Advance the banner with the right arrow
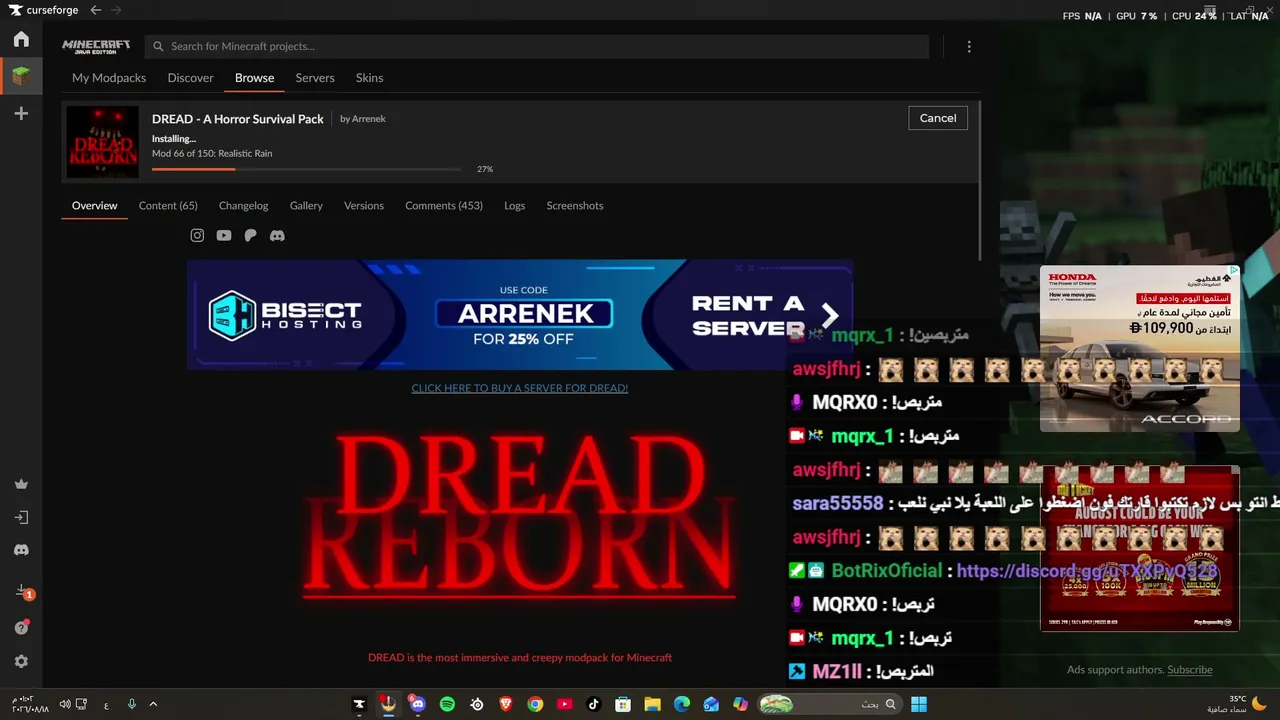This screenshot has width=1280, height=720. (829, 315)
